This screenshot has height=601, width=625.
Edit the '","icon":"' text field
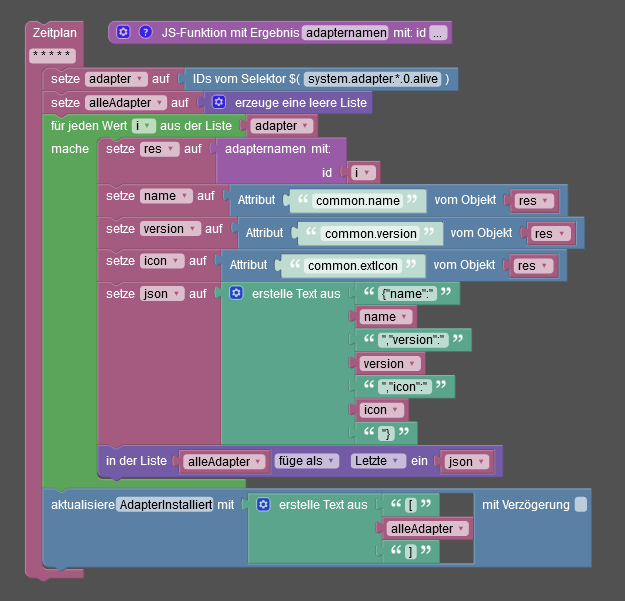point(405,387)
